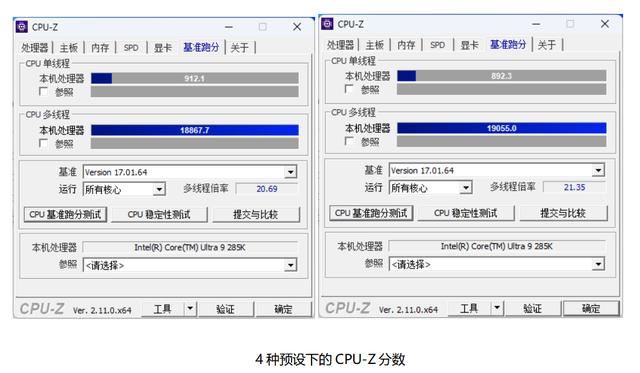Click 确定 button in right window
The height and width of the screenshot is (373, 640).
[x=591, y=308]
